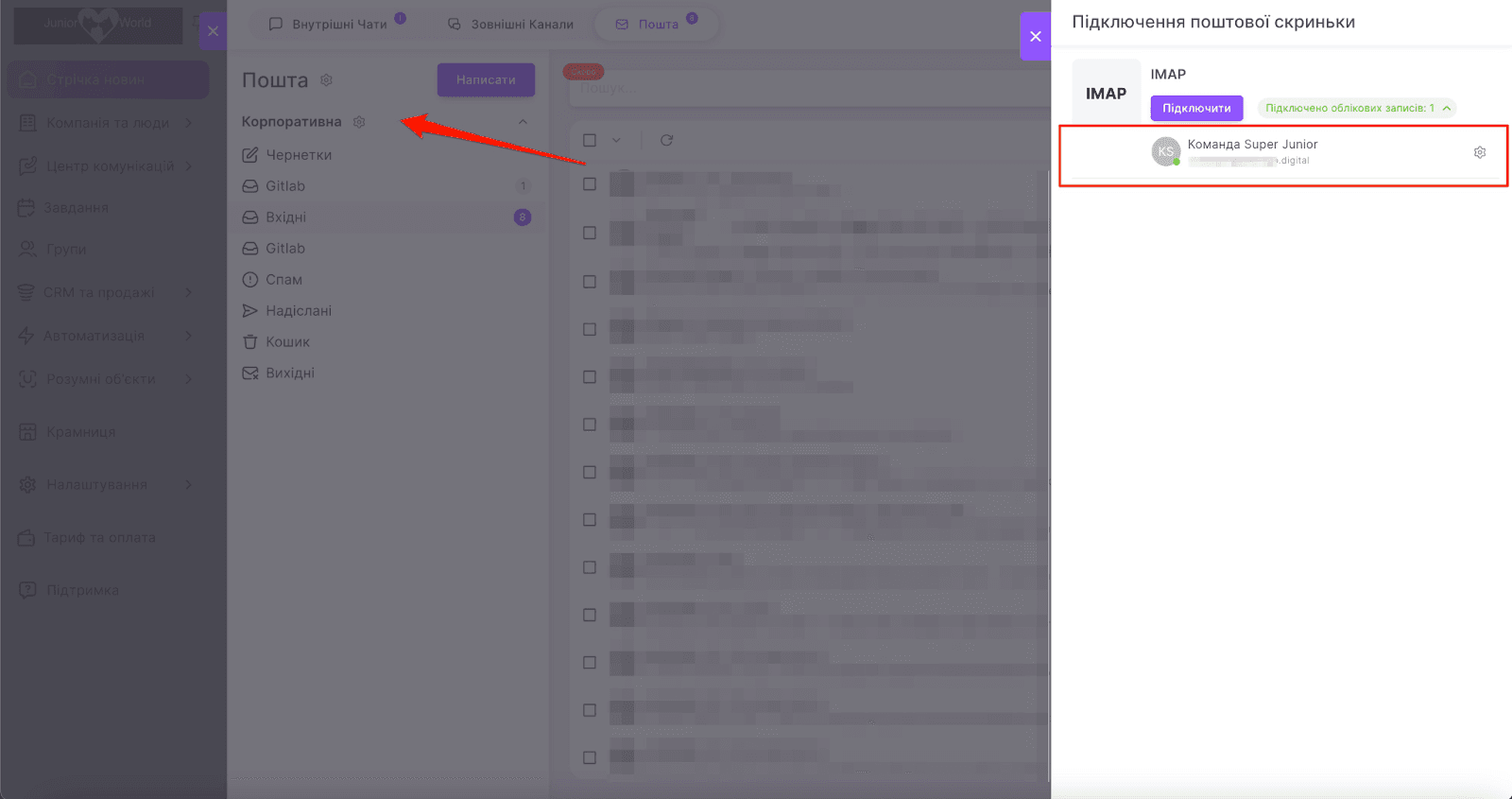Open the dropdown arrow beside select-all checkbox
1512x799 pixels.
pos(616,140)
